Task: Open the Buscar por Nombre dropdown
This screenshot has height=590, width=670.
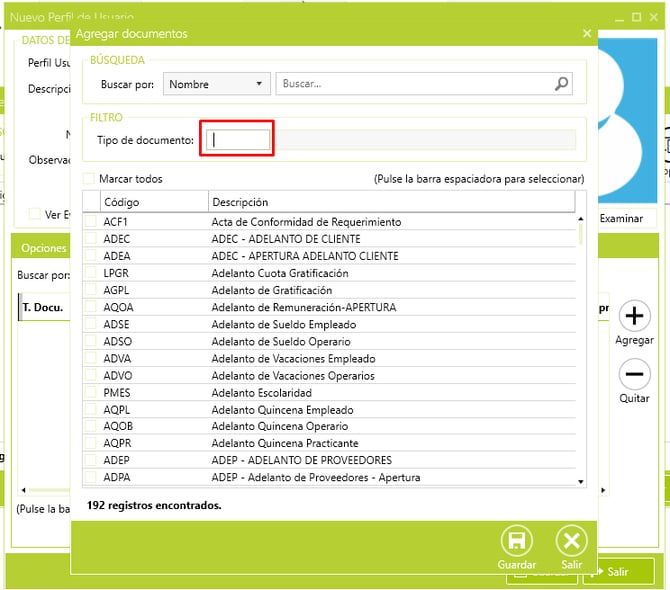Action: pyautogui.click(x=217, y=85)
